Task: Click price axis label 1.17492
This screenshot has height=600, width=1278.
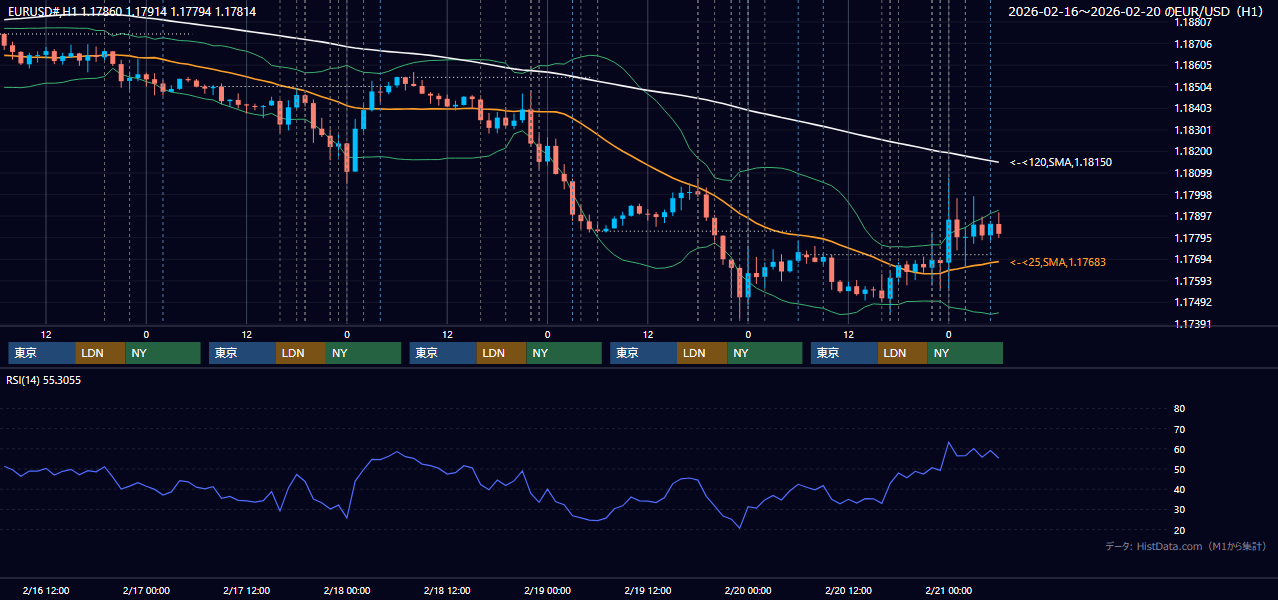Action: click(1193, 302)
